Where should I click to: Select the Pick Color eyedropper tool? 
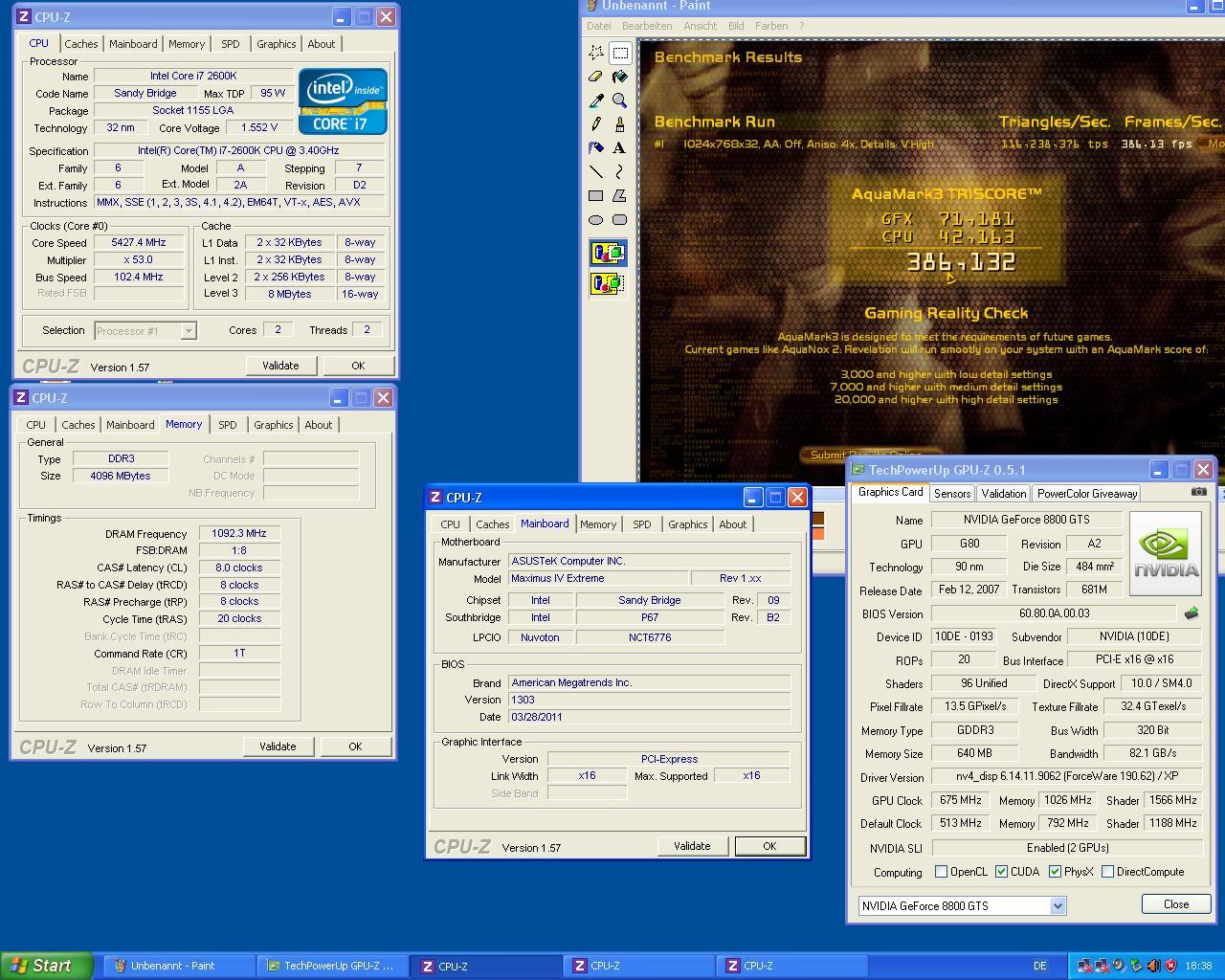click(595, 100)
